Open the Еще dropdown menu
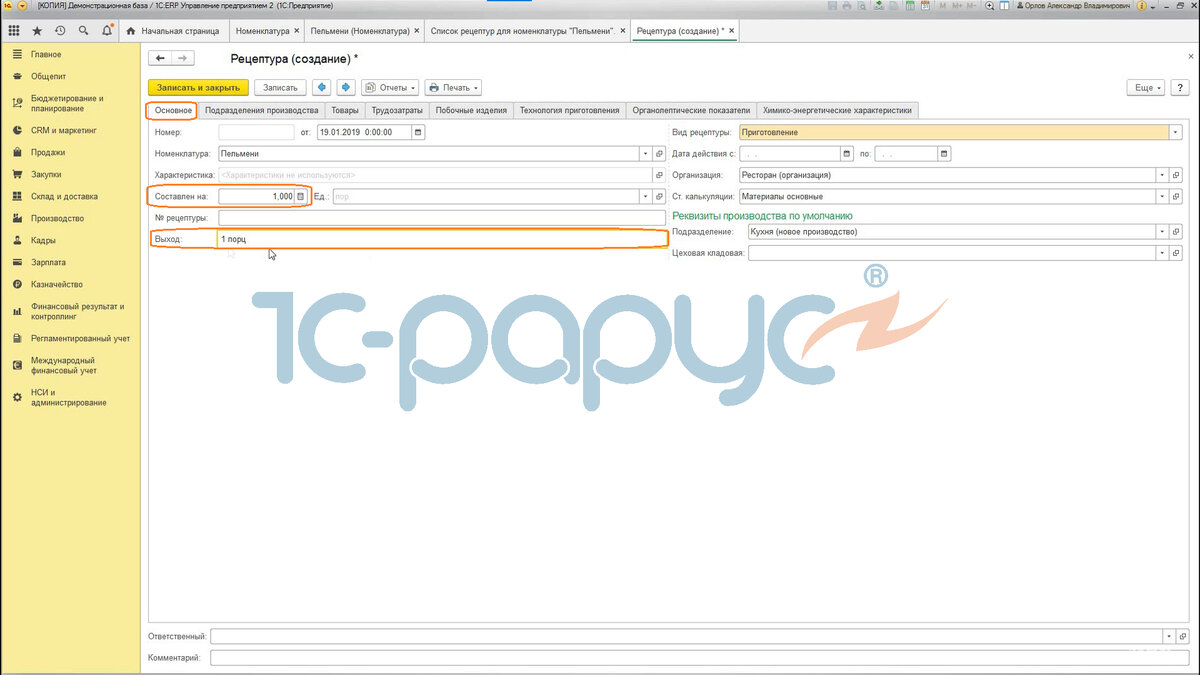The image size is (1200, 675). pos(1146,88)
